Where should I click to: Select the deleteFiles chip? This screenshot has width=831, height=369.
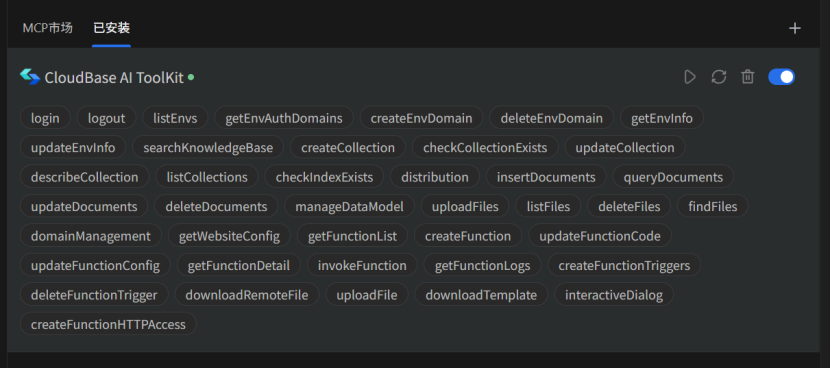(x=630, y=206)
